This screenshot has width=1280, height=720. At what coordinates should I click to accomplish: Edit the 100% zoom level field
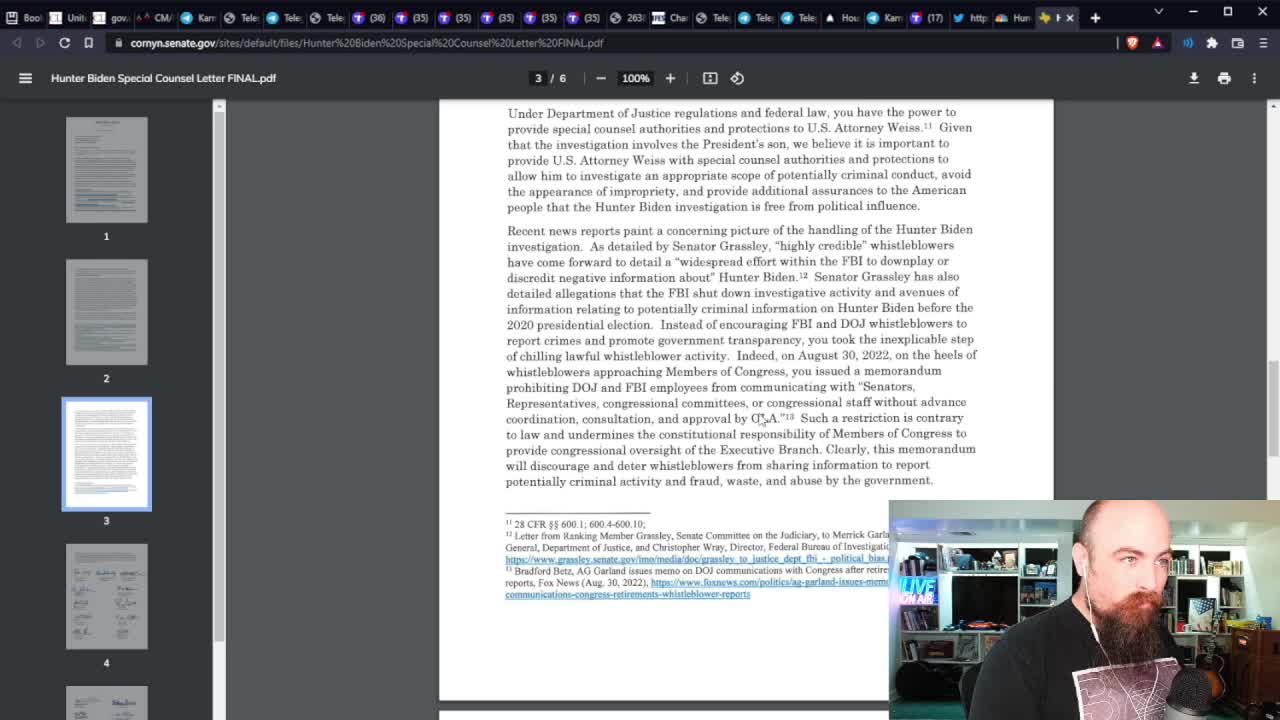[635, 78]
